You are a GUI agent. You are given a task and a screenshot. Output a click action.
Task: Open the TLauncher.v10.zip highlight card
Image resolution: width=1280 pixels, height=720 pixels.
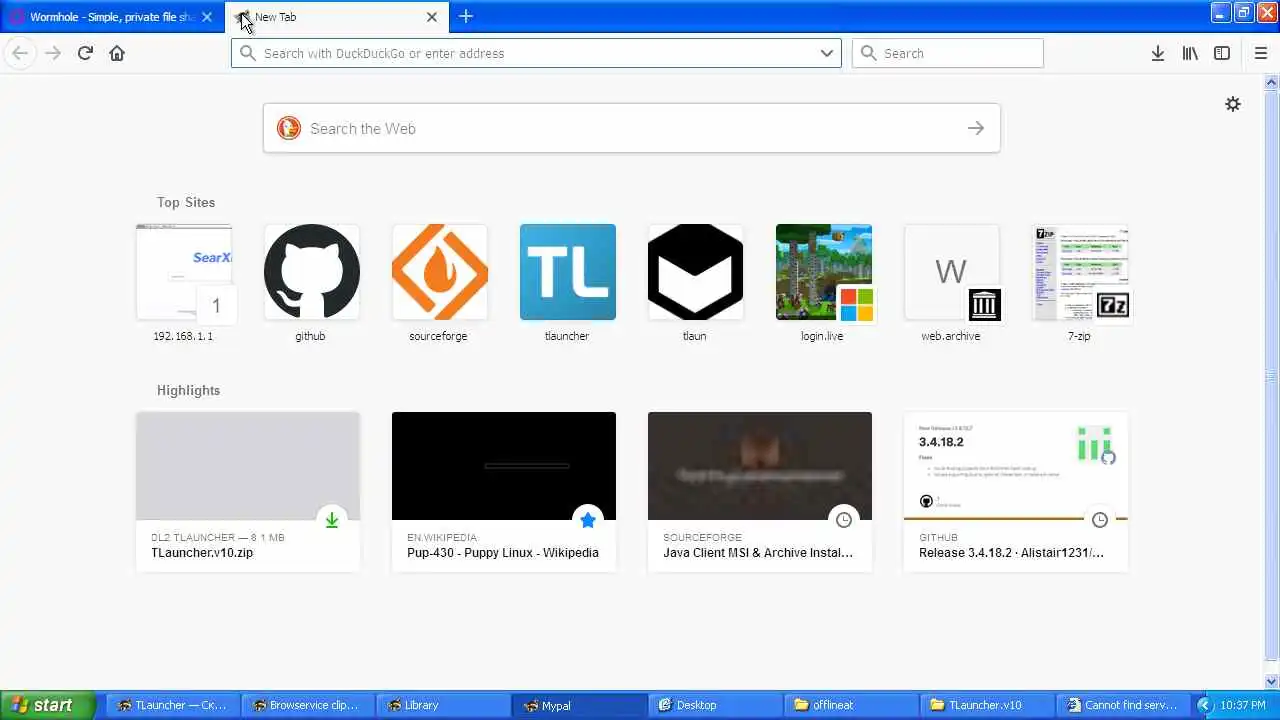click(248, 491)
